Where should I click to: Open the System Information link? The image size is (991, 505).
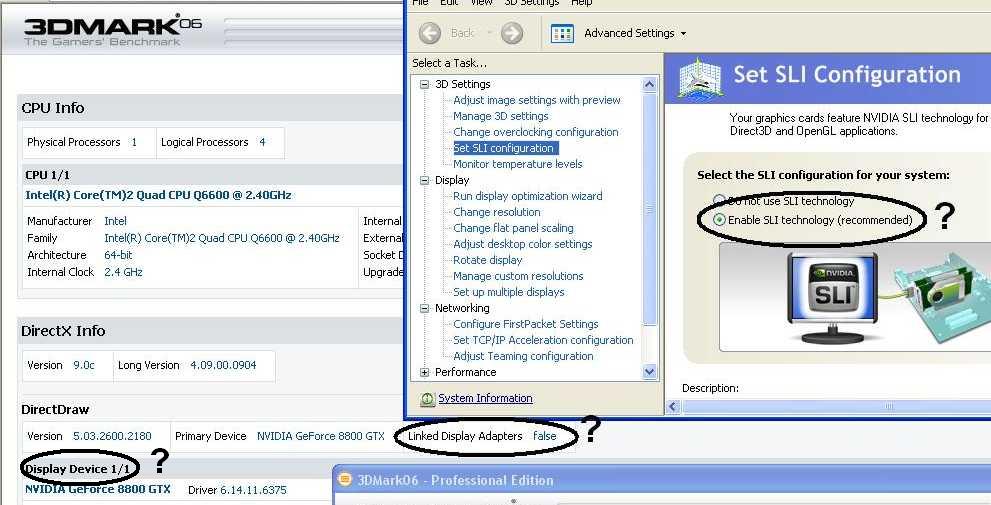click(x=485, y=398)
